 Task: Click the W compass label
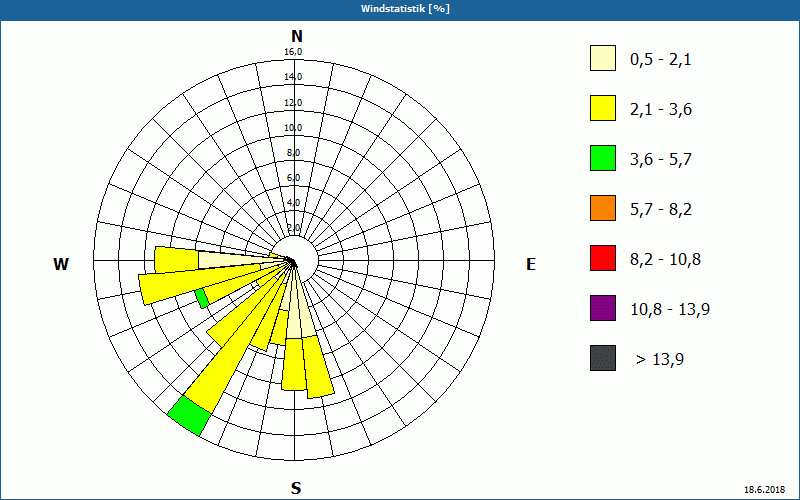tap(61, 264)
